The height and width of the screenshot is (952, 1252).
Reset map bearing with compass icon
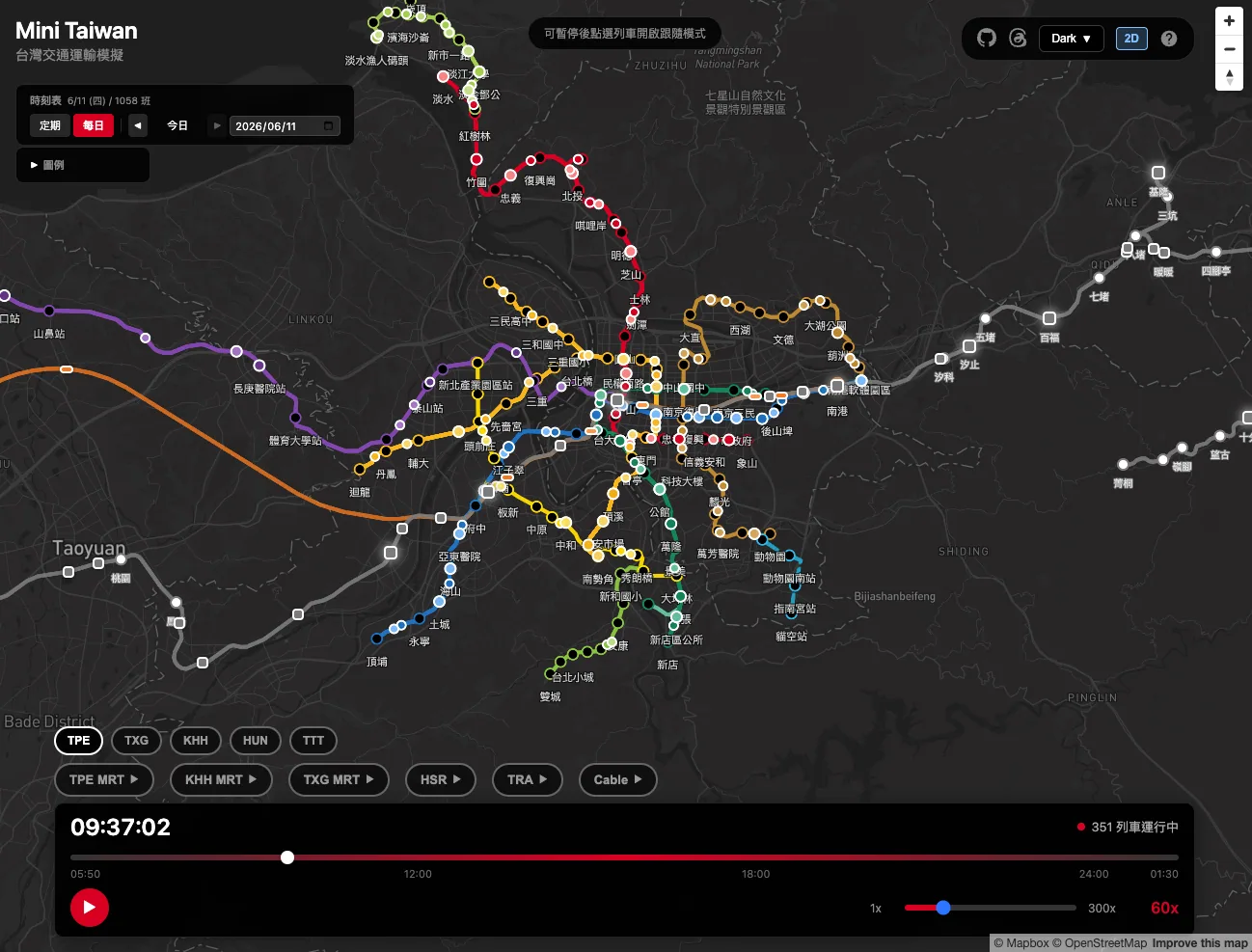1229,77
